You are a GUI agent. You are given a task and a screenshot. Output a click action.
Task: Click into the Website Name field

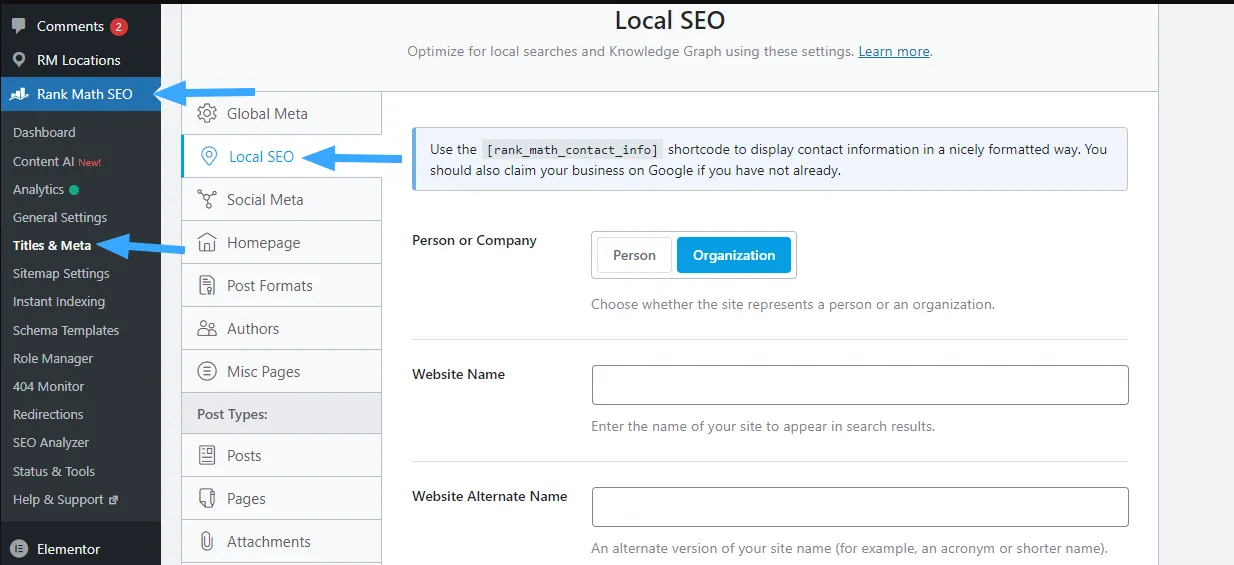point(860,385)
